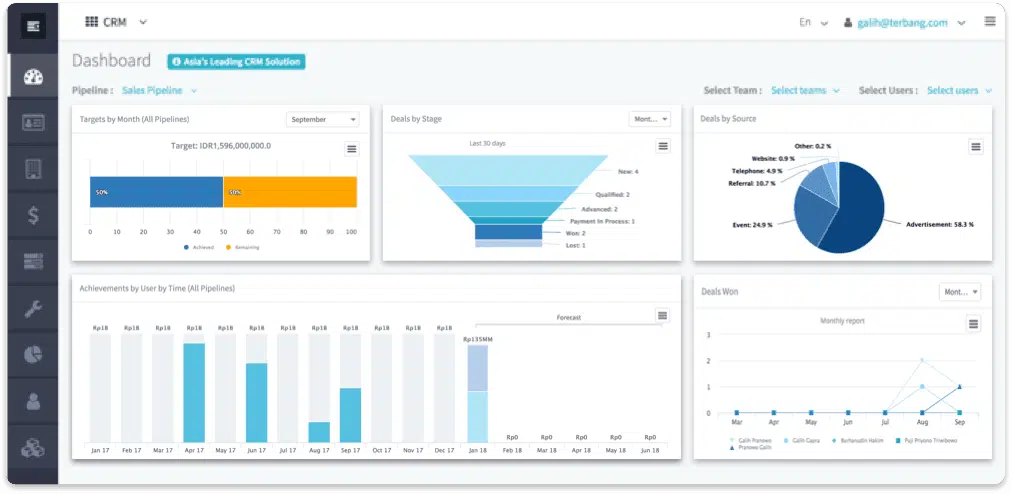Click the 'Website: 0.9 %' label

773,158
